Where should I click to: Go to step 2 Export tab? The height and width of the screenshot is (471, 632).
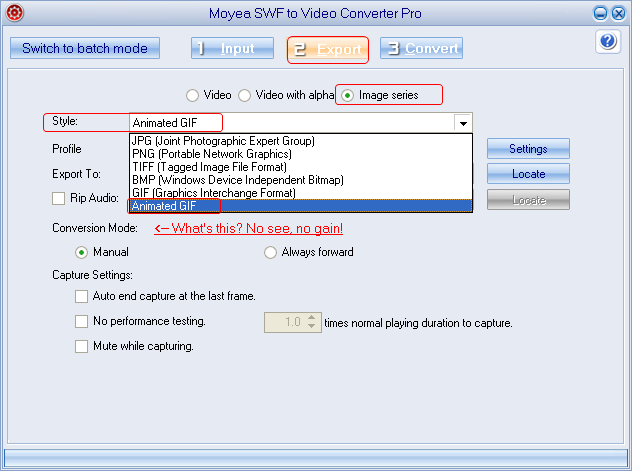pos(328,50)
